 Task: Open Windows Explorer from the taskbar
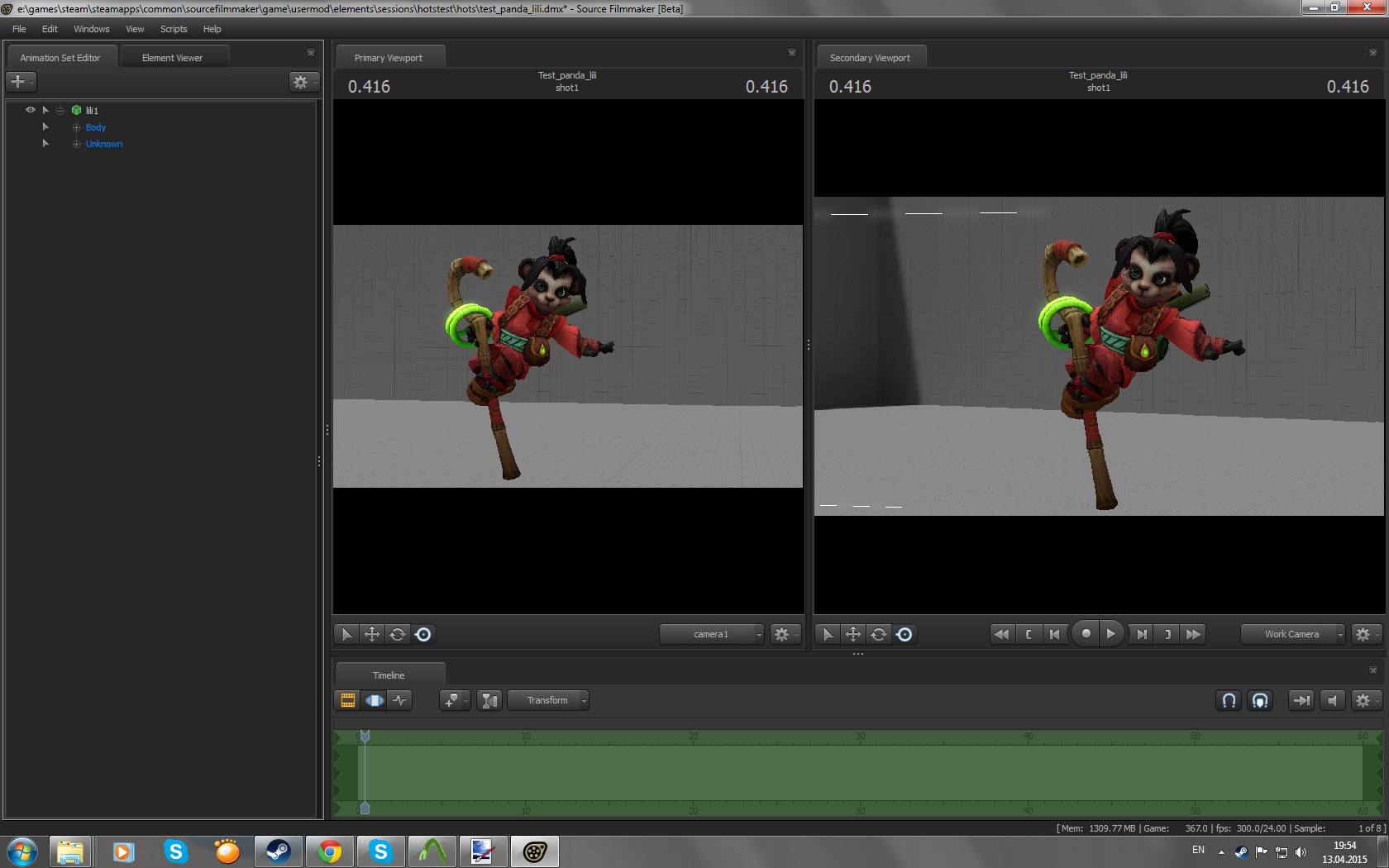click(x=70, y=851)
